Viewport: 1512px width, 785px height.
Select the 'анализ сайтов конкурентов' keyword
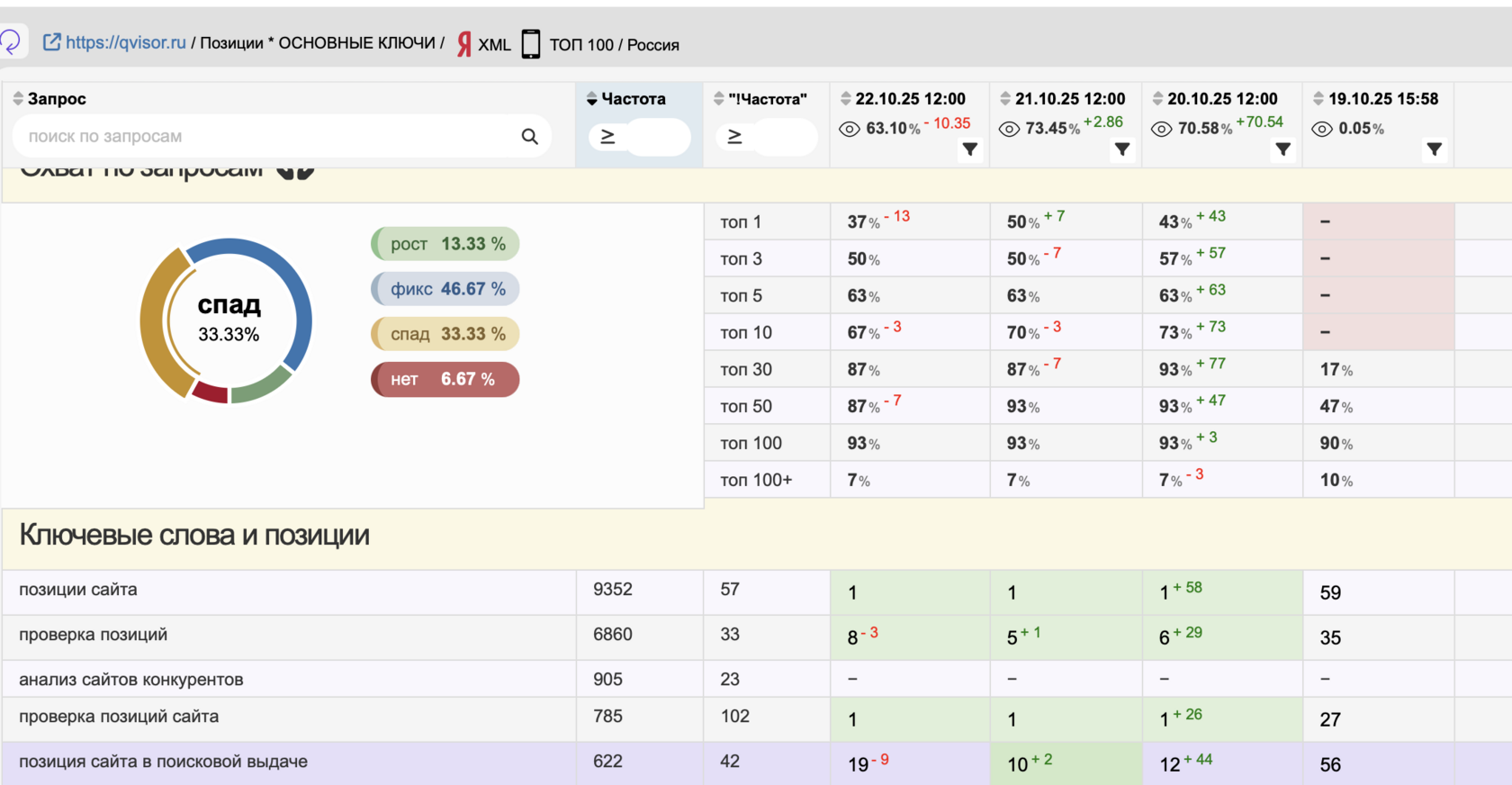131,680
